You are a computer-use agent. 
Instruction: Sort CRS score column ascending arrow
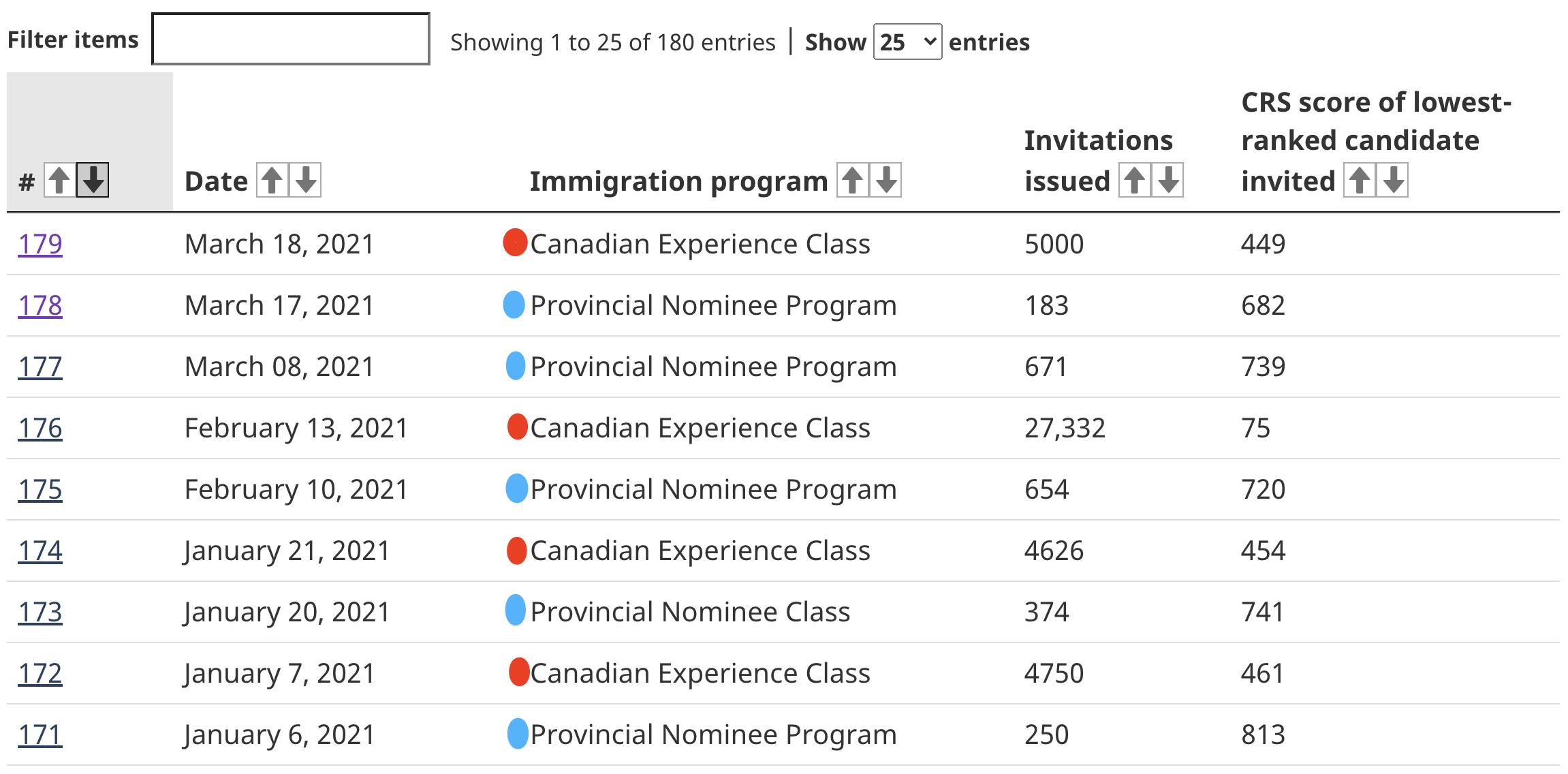click(x=1359, y=181)
